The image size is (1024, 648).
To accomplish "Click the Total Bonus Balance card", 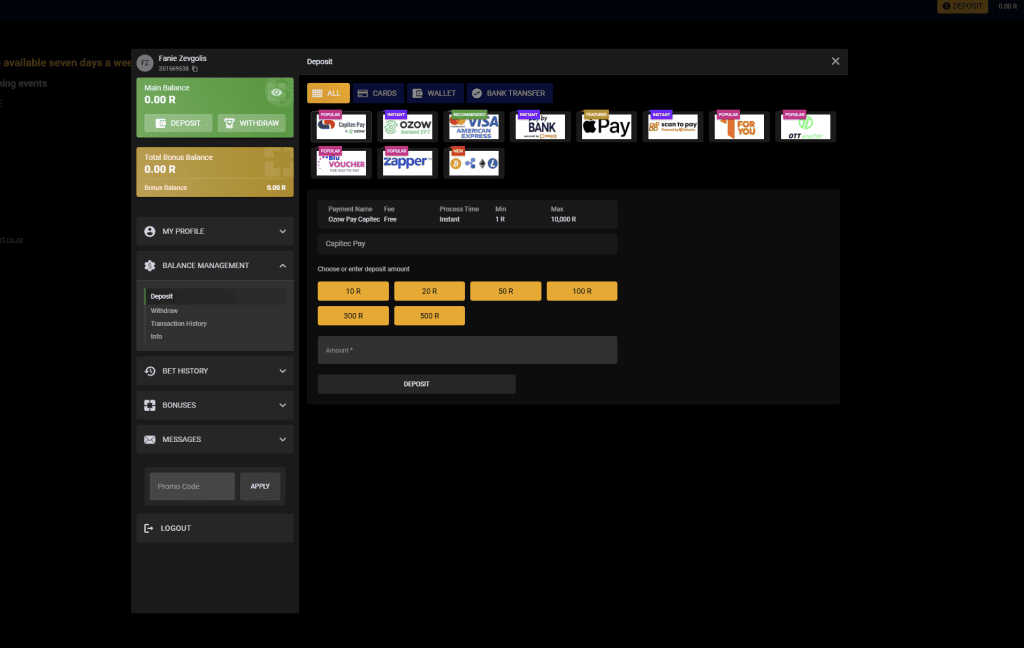I will click(x=215, y=172).
